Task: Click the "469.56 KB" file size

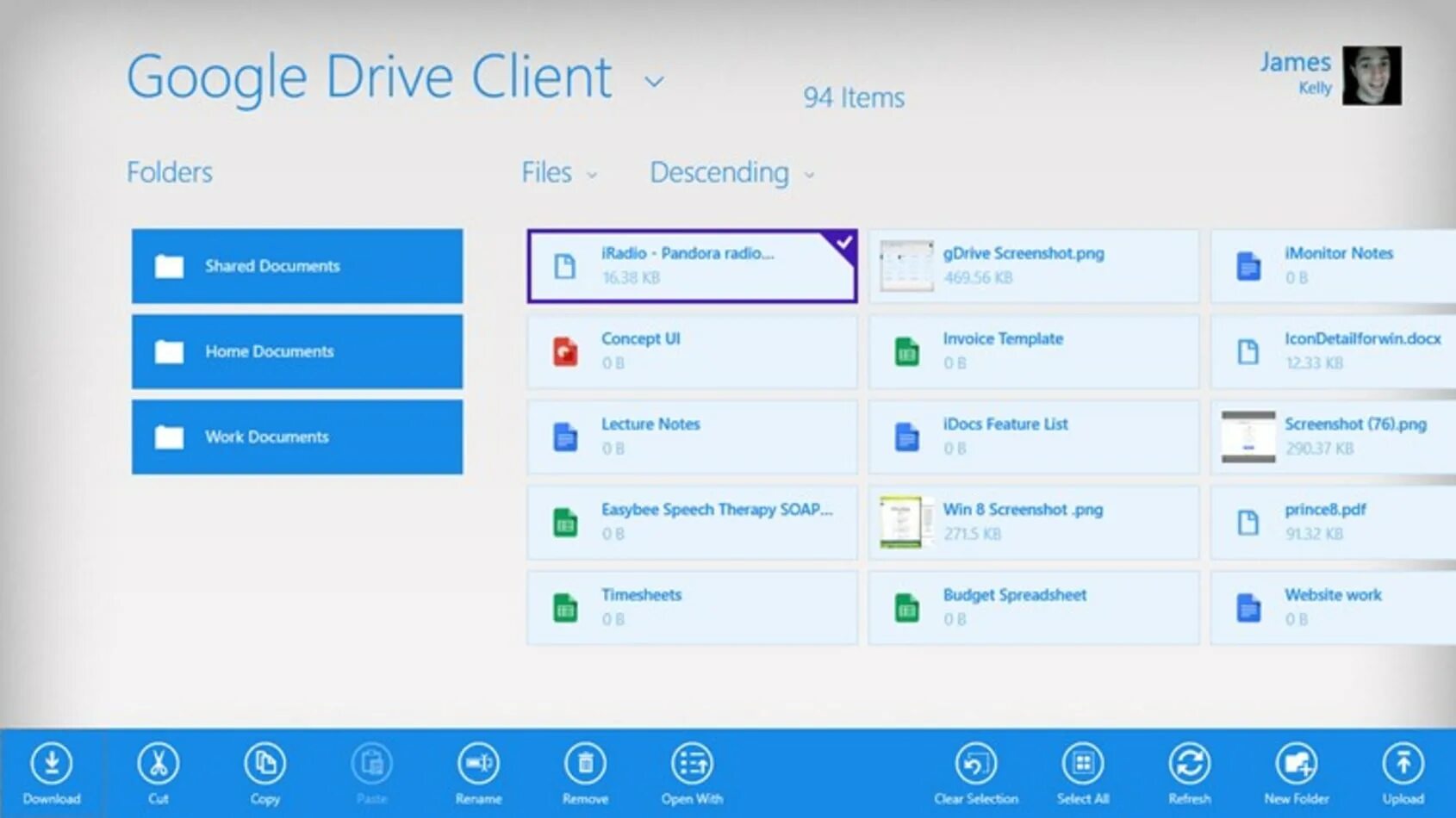Action: [x=978, y=277]
